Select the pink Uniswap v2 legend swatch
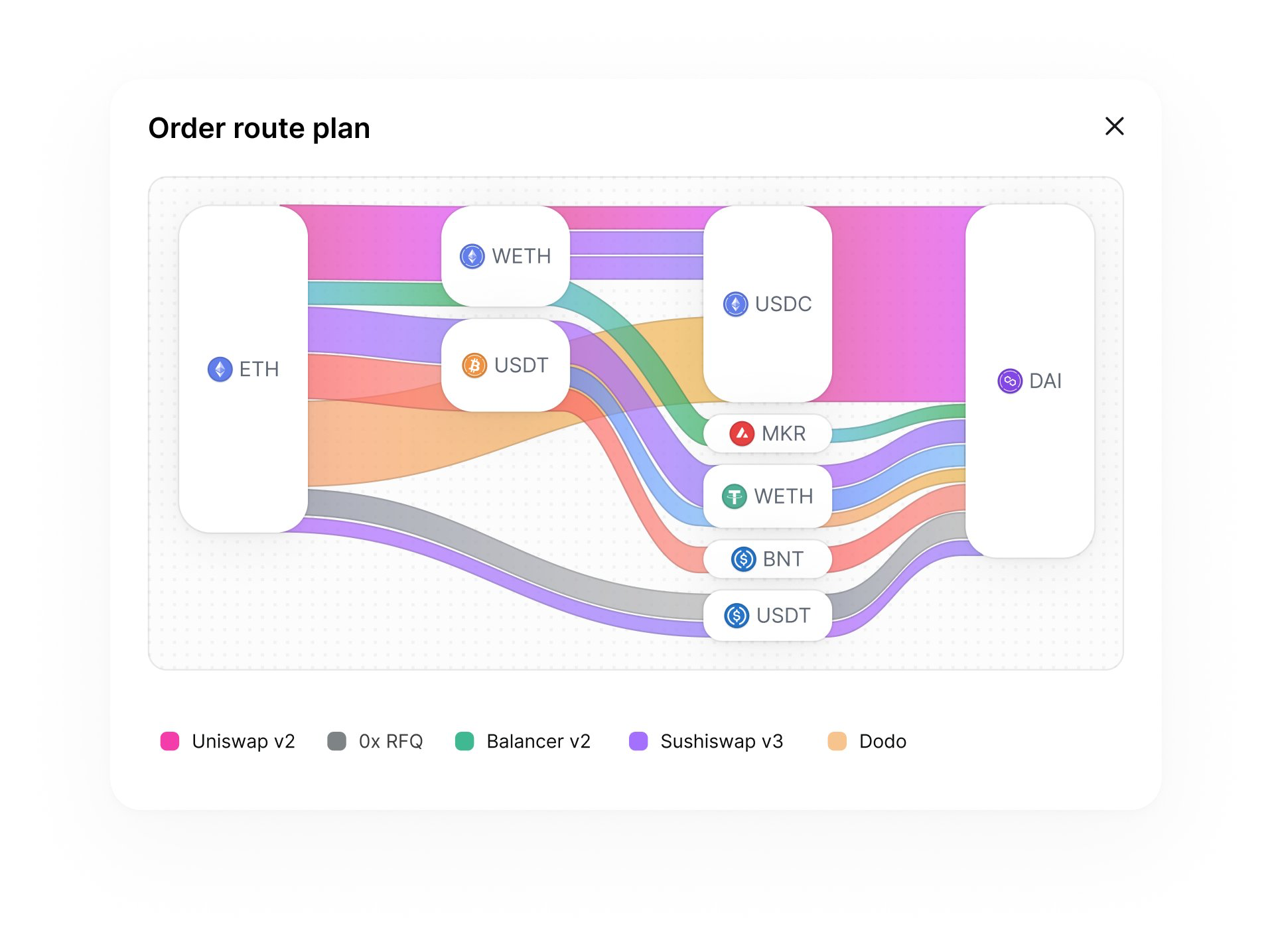Image resolution: width=1272 pixels, height=952 pixels. pyautogui.click(x=170, y=741)
